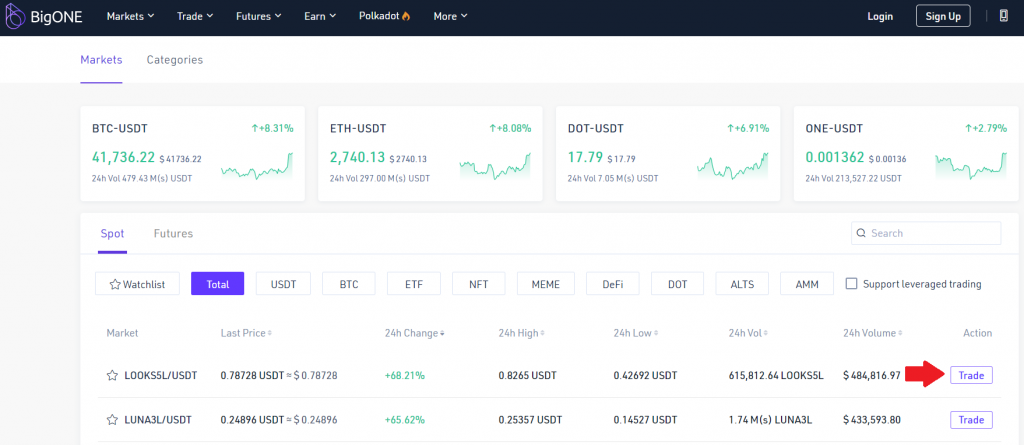Sort by 24h High arrows
1024x445 pixels.
(543, 333)
